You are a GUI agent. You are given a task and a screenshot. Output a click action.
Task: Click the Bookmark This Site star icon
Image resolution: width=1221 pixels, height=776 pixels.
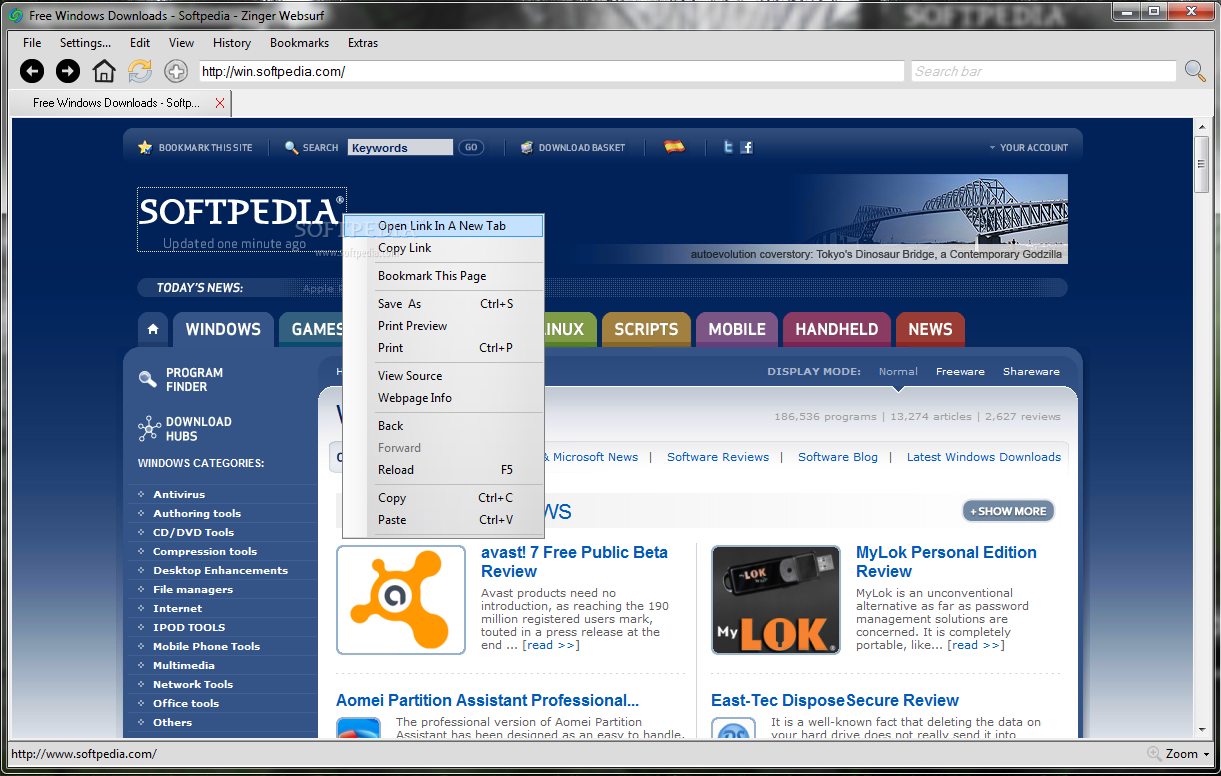pyautogui.click(x=145, y=147)
